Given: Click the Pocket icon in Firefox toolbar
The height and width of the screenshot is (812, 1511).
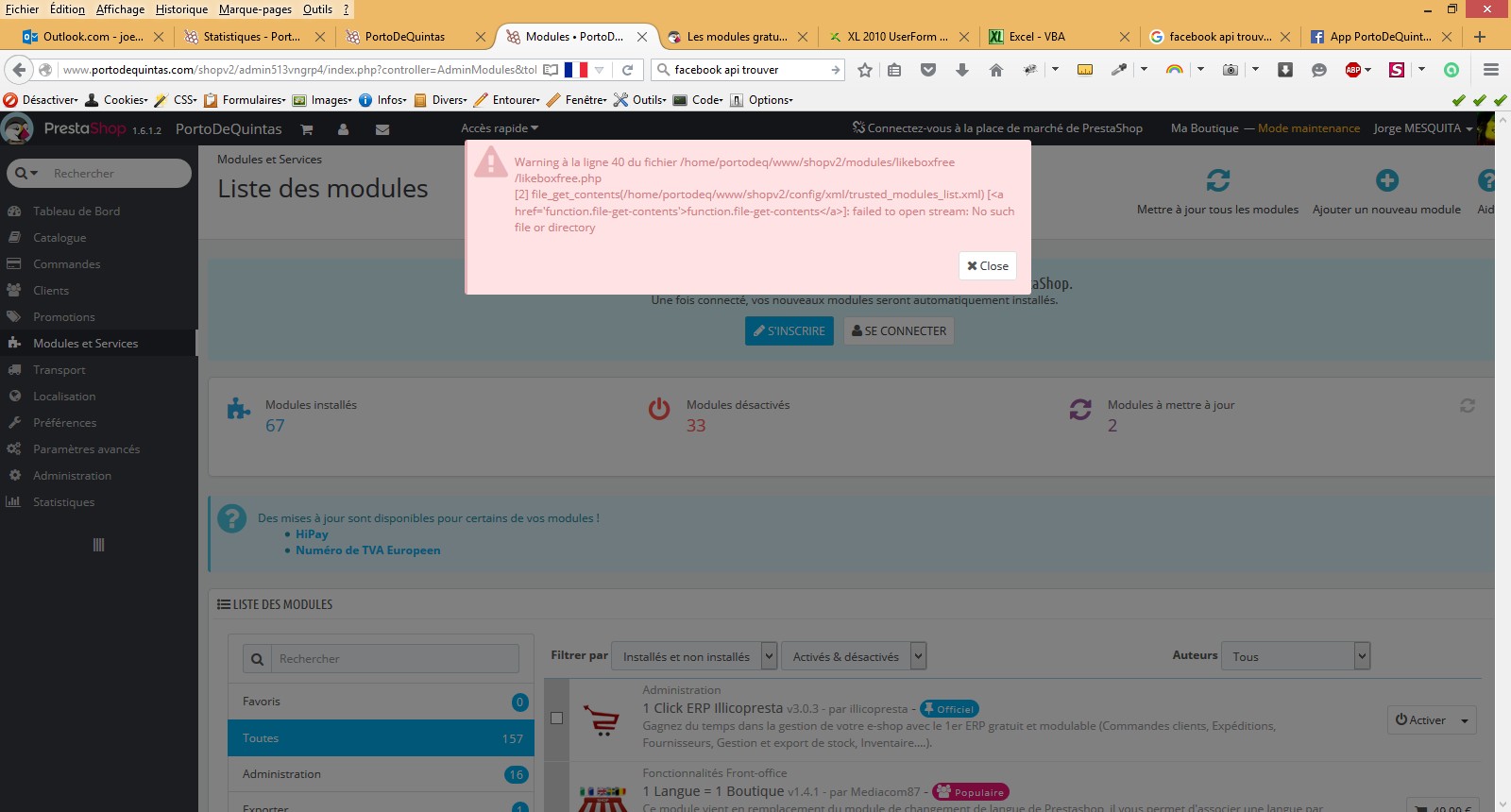Looking at the screenshot, I should [x=928, y=70].
